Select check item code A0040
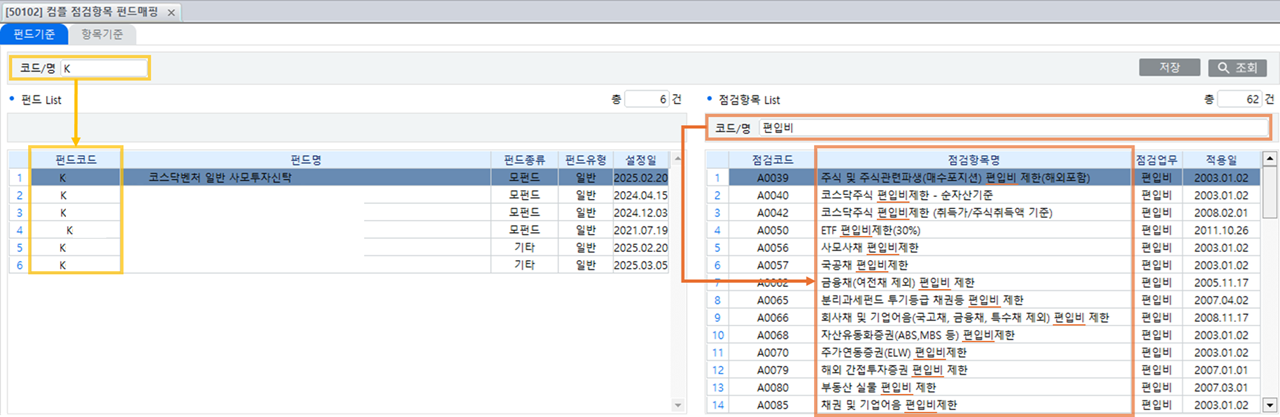 click(773, 195)
